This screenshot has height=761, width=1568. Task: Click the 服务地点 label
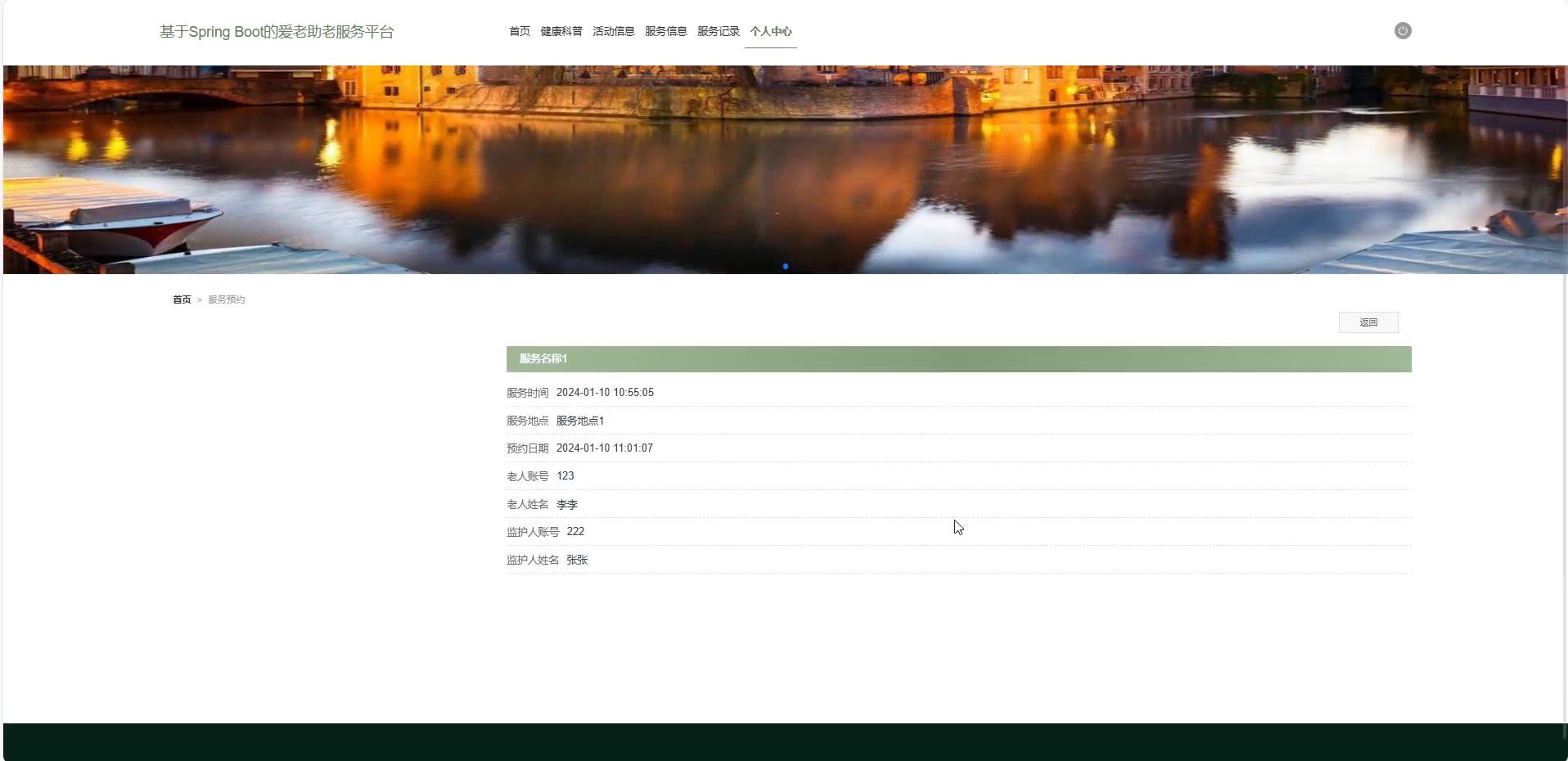click(528, 421)
